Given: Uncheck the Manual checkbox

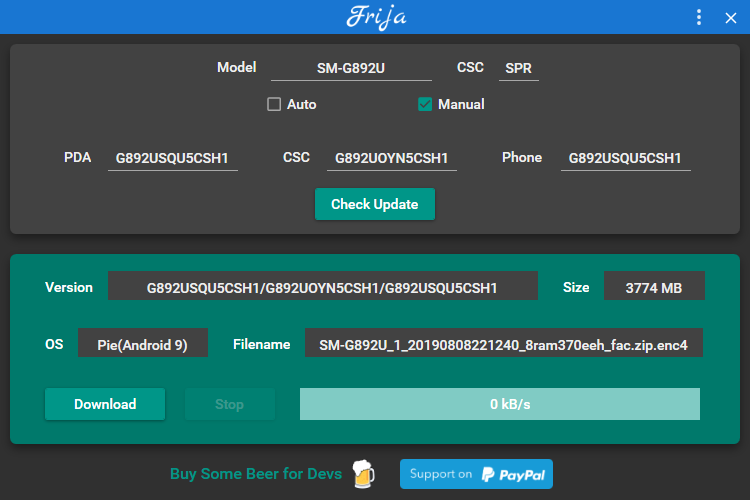Looking at the screenshot, I should point(425,104).
